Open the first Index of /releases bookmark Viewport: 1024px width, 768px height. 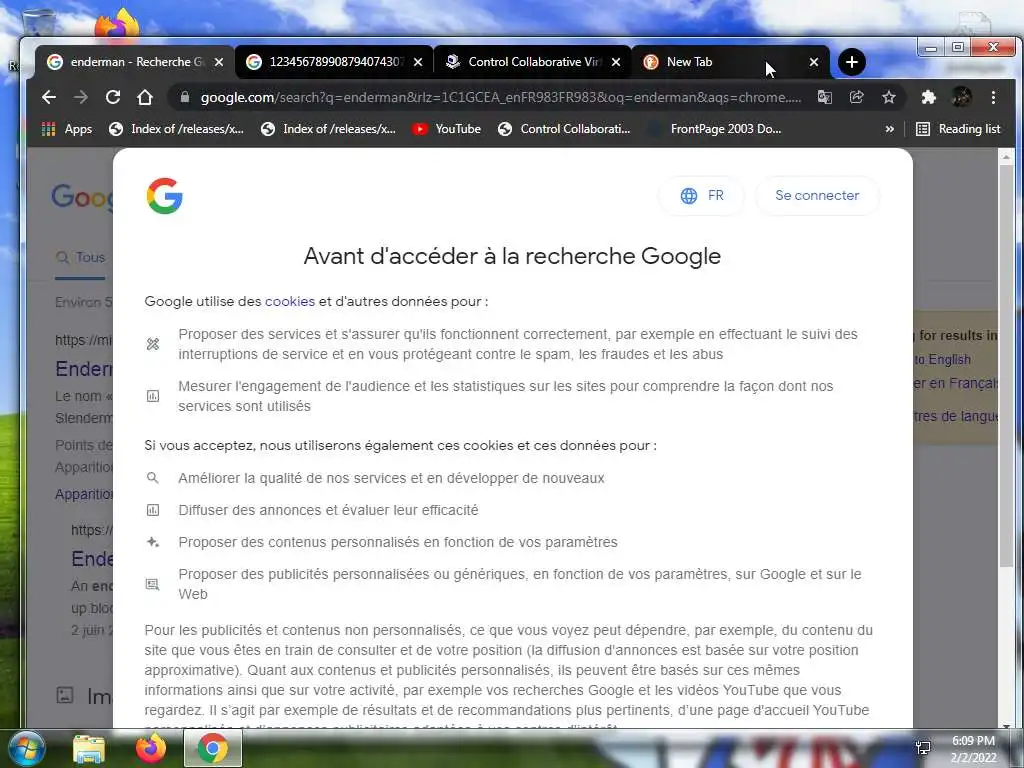click(176, 129)
